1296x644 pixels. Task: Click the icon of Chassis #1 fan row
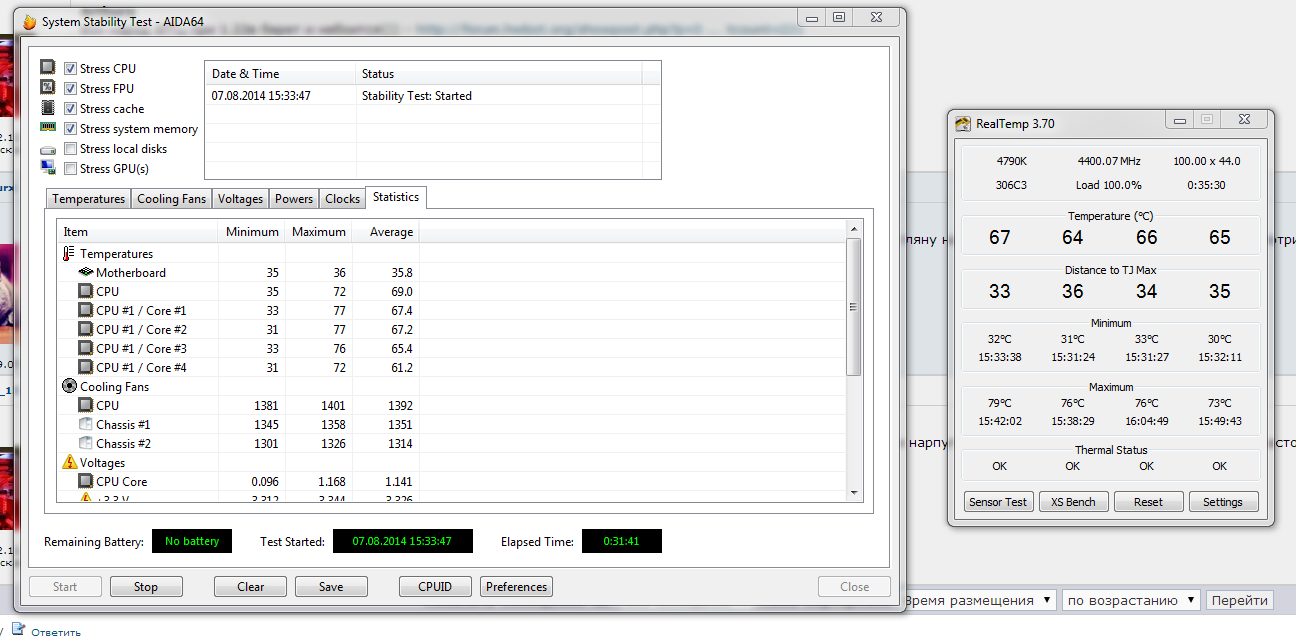(86, 424)
